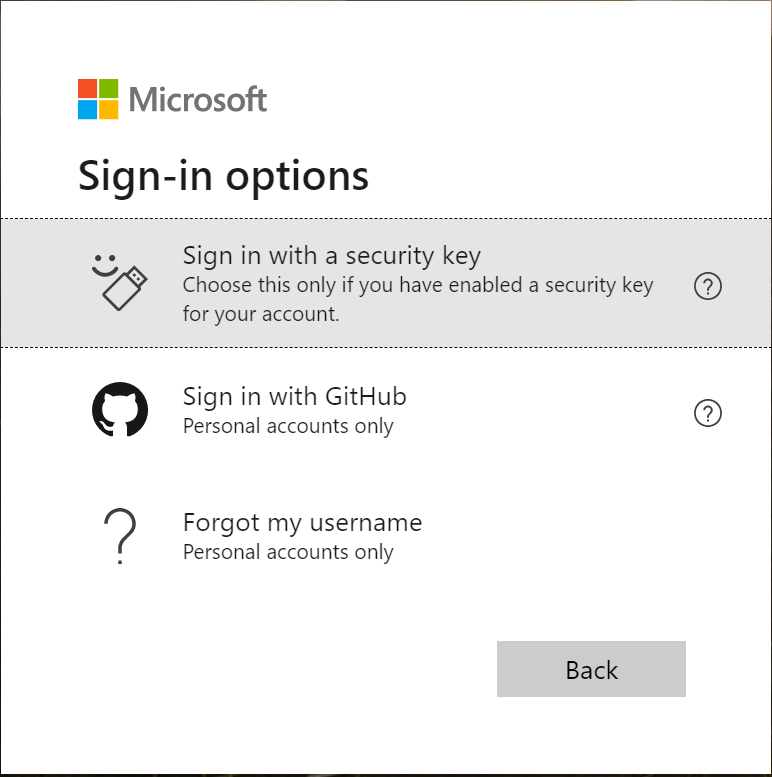Click the security key USB icon
Screen dimensions: 772x777
click(126, 289)
